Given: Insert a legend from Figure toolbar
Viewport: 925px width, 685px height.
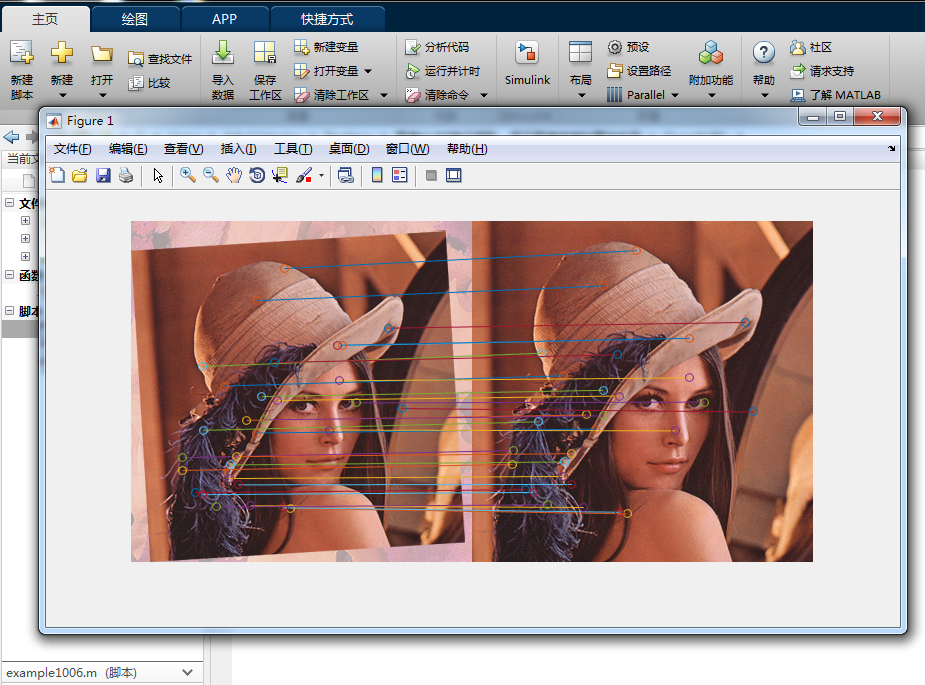Looking at the screenshot, I should click(399, 175).
